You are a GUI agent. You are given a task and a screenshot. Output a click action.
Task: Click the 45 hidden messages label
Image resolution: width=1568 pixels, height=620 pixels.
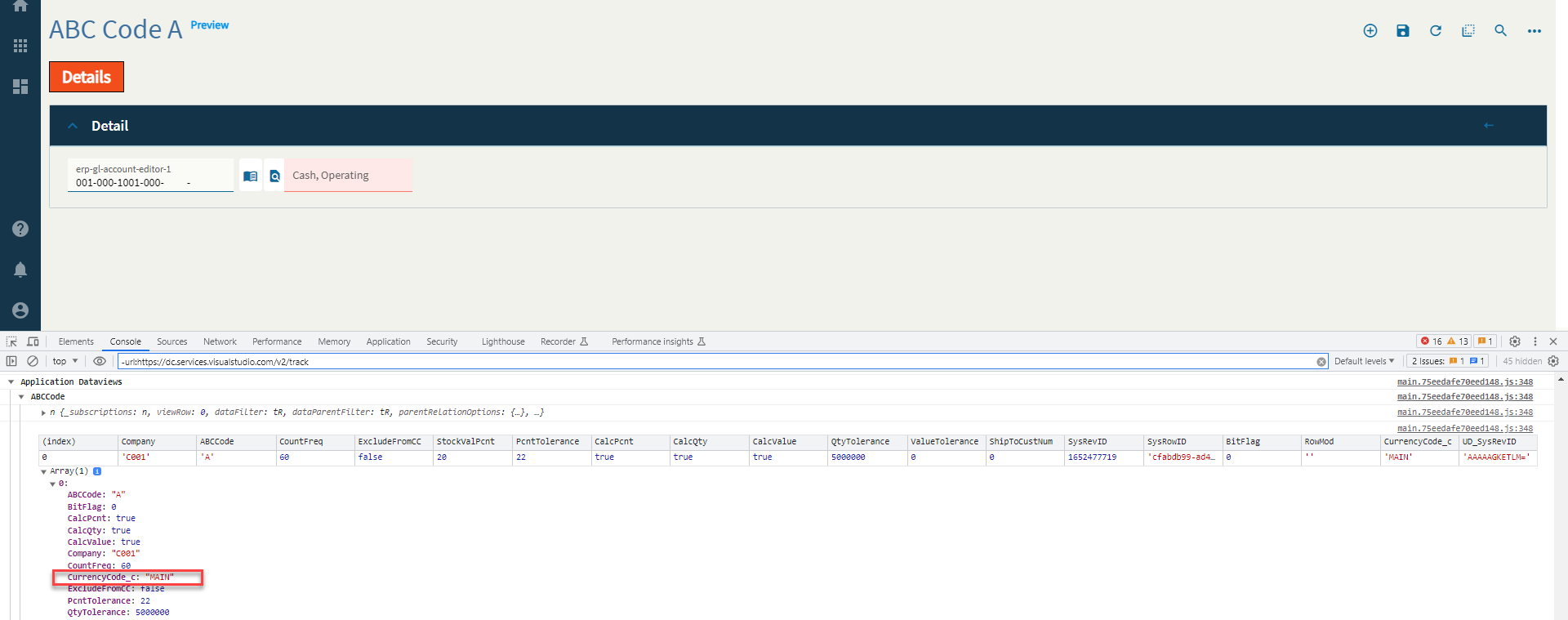[x=1522, y=361]
